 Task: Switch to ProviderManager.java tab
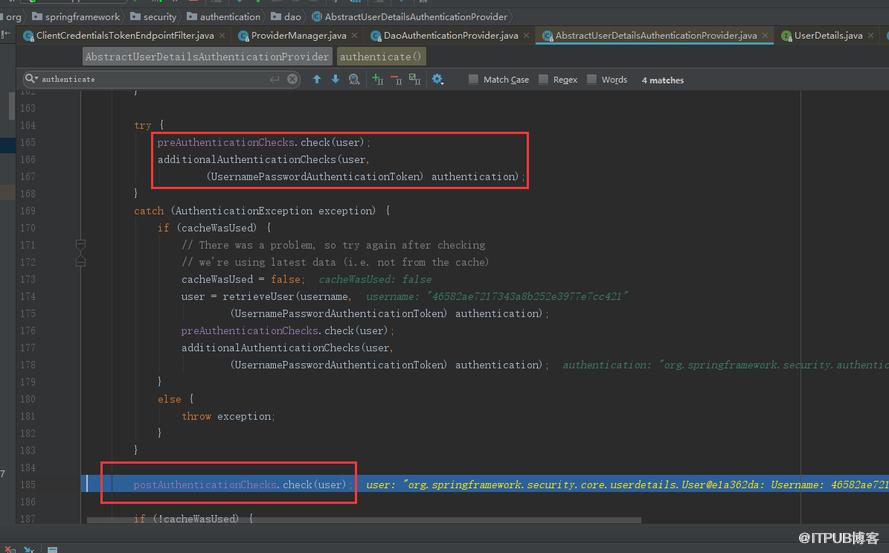point(298,36)
